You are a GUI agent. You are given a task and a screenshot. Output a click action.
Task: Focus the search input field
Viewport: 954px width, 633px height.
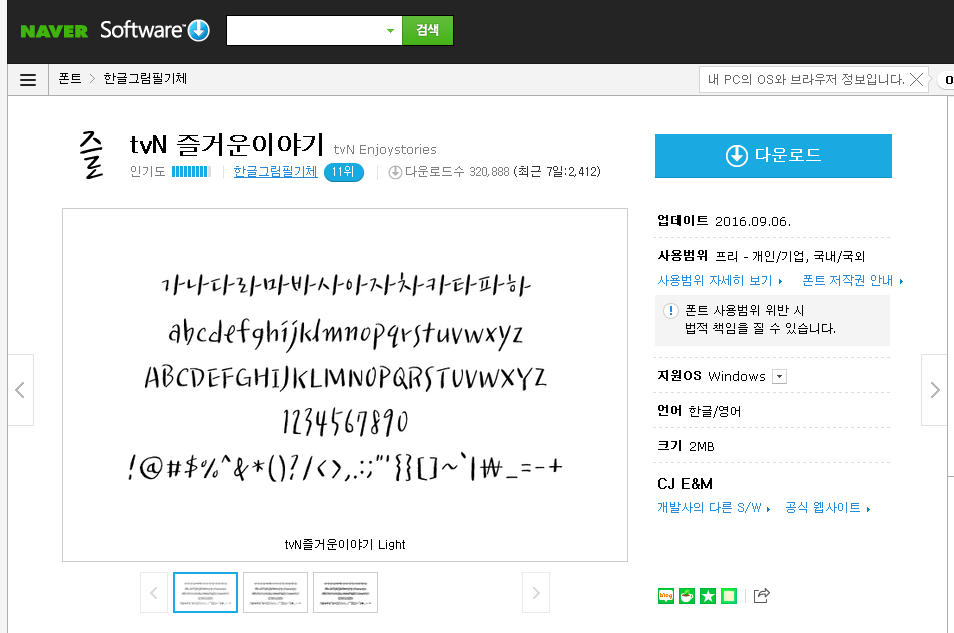(x=305, y=30)
